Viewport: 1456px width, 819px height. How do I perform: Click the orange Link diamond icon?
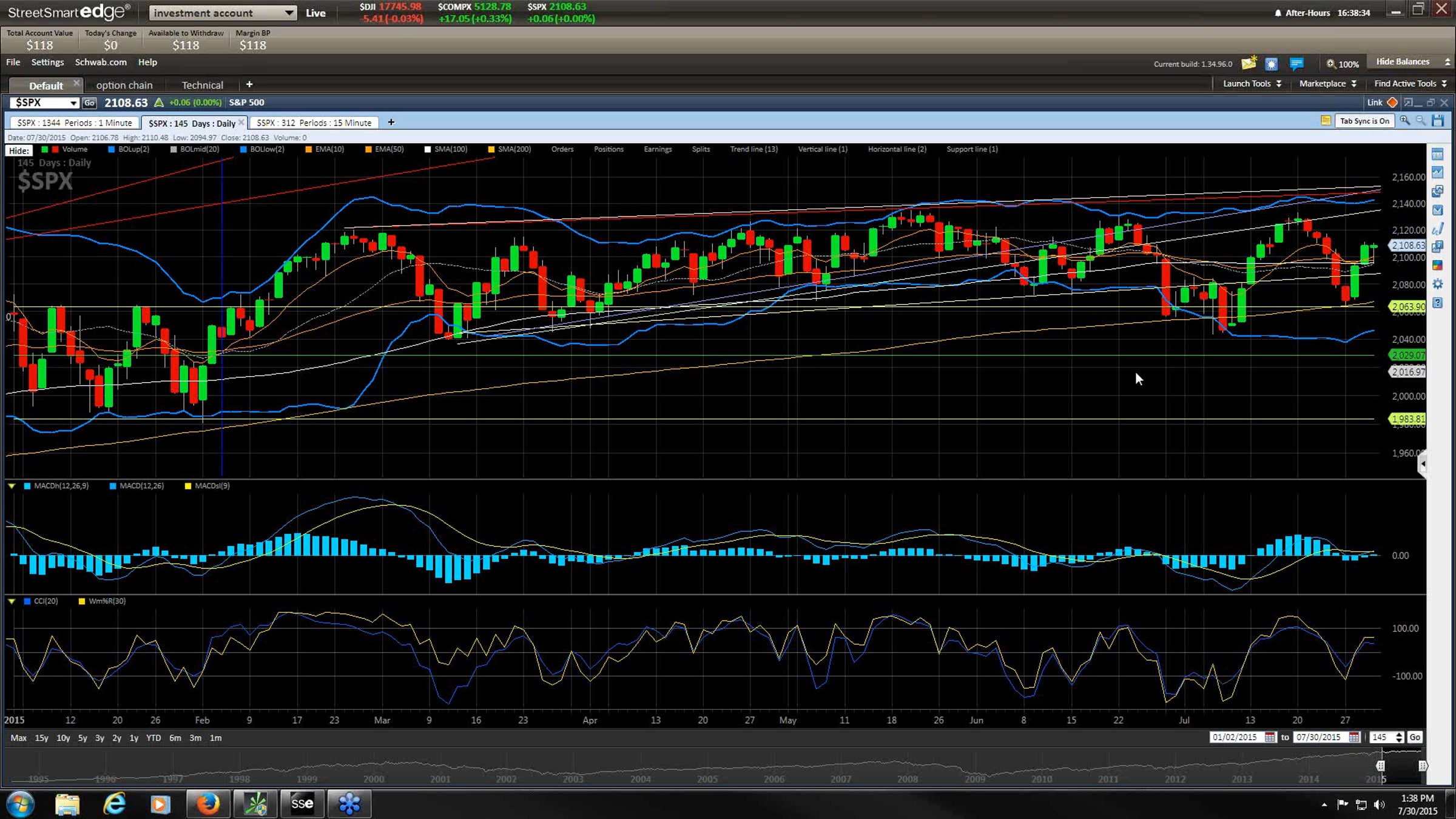(1392, 103)
